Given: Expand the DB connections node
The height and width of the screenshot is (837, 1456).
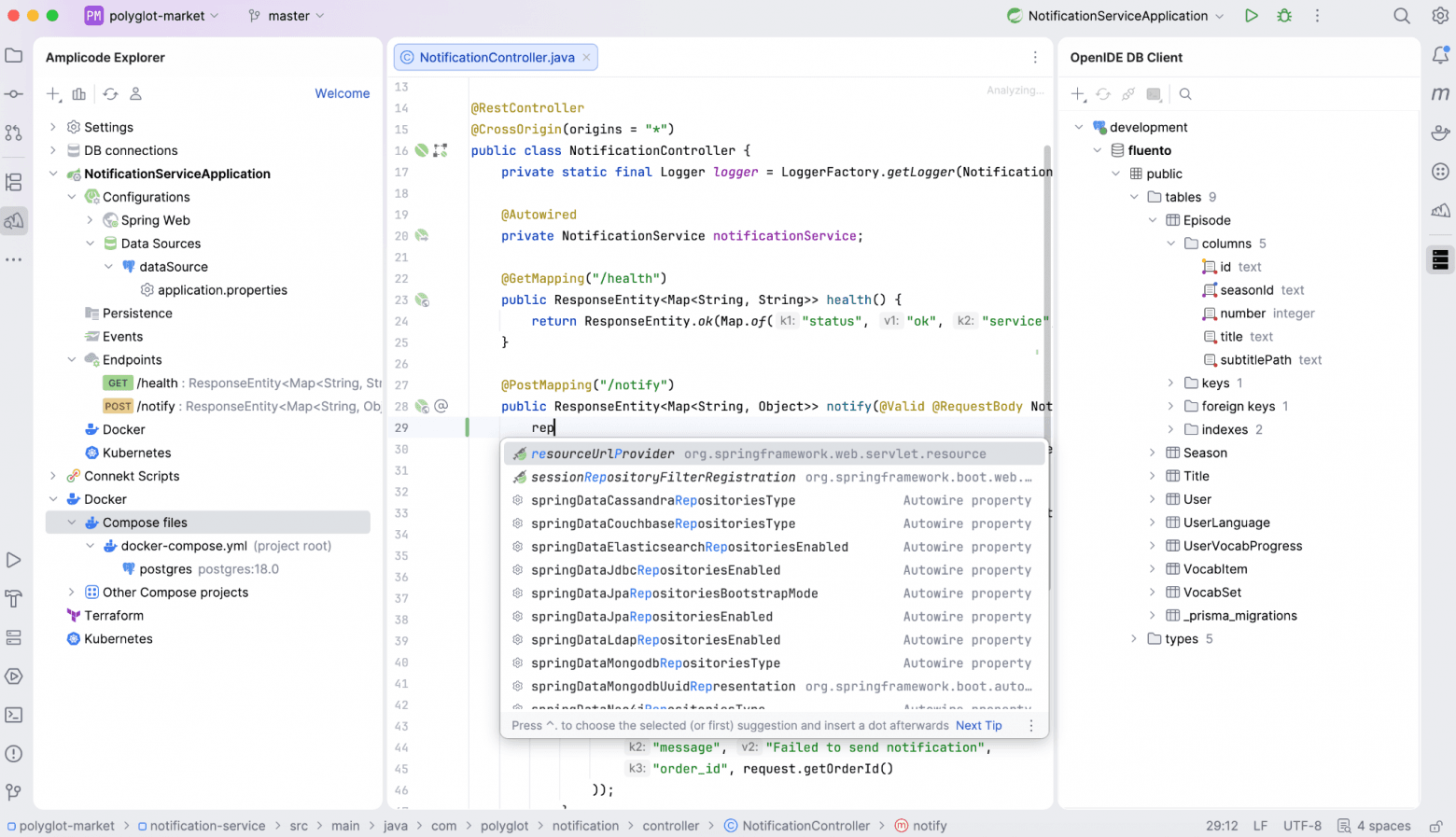Looking at the screenshot, I should [x=53, y=150].
